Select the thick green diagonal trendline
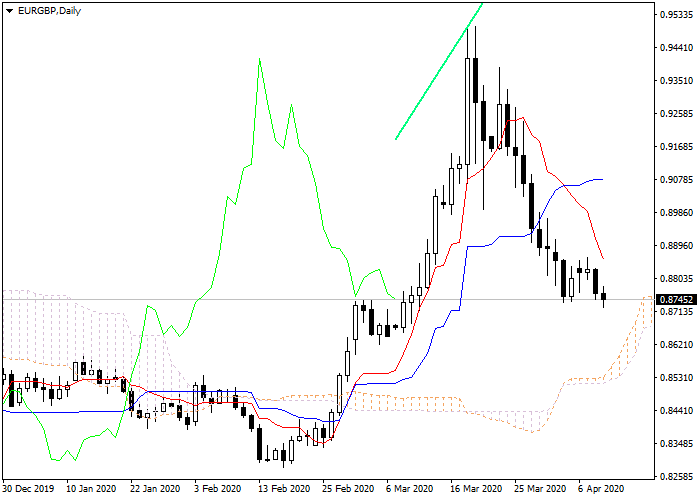The height and width of the screenshot is (500, 700). 439,71
